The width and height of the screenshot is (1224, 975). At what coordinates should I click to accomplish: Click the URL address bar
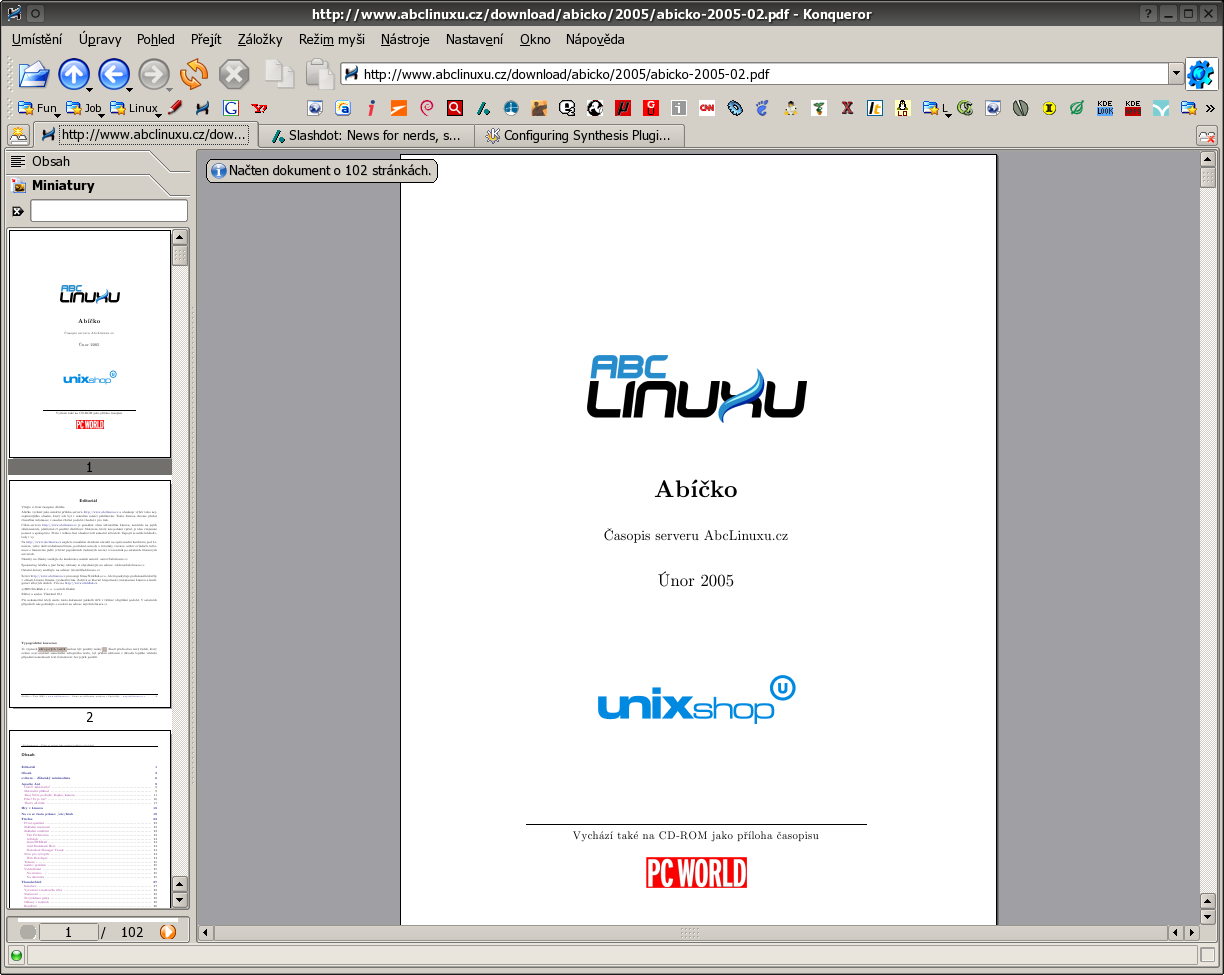755,74
